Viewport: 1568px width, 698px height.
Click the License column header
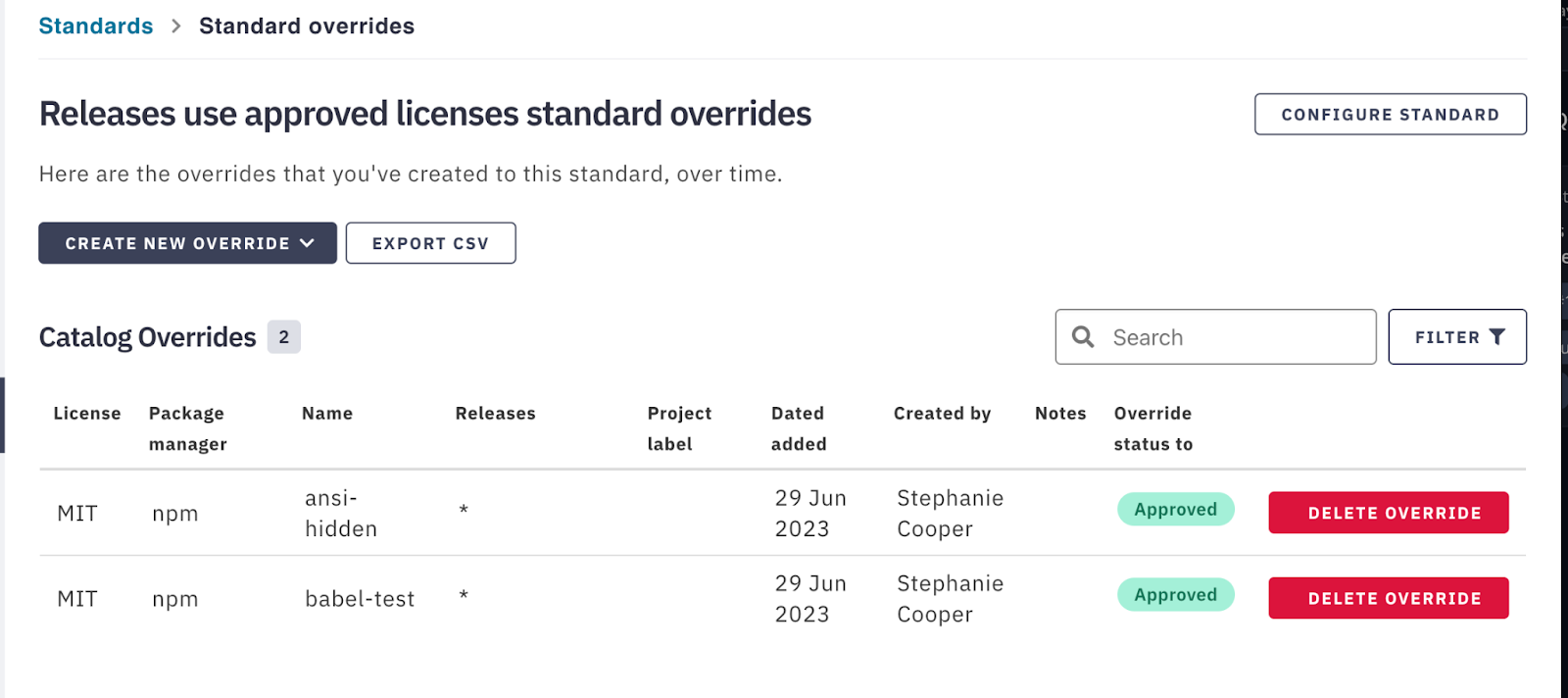pos(87,414)
